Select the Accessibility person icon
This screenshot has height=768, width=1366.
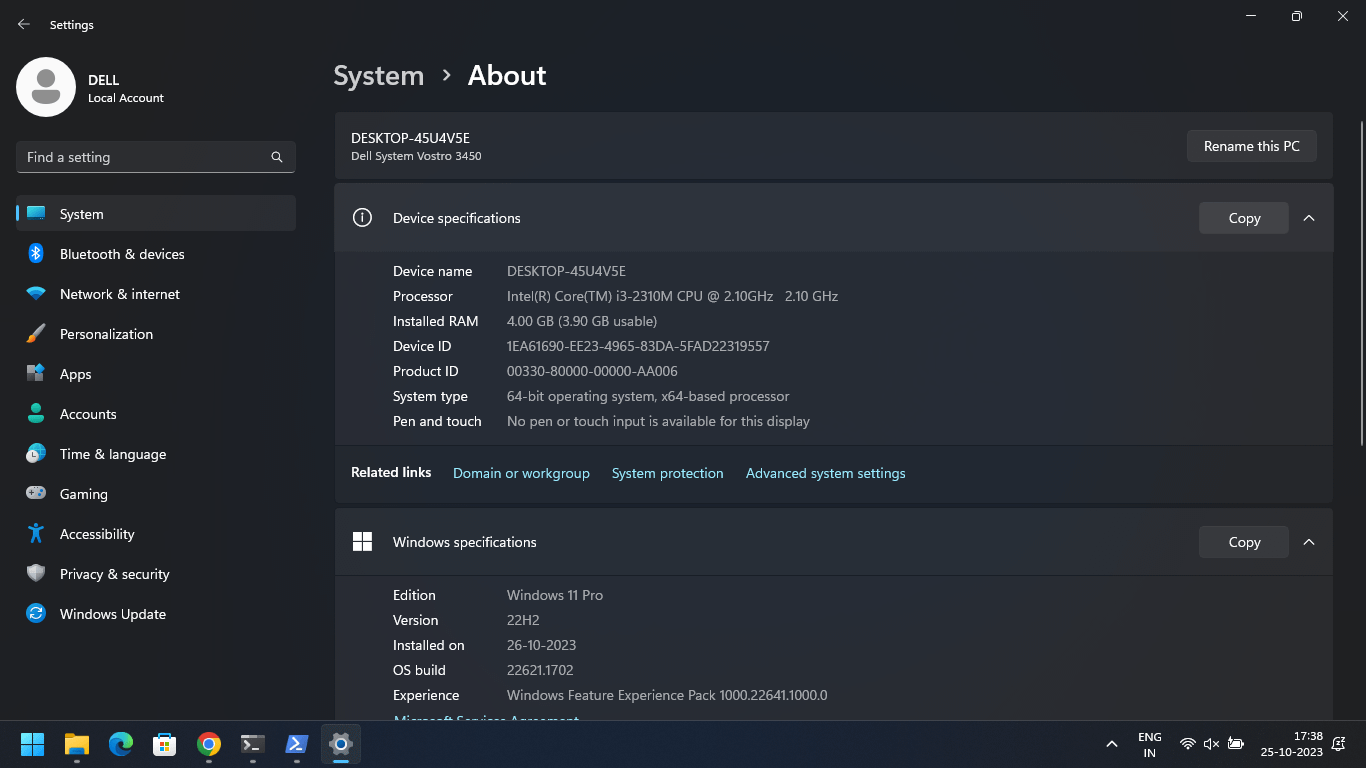pyautogui.click(x=35, y=534)
